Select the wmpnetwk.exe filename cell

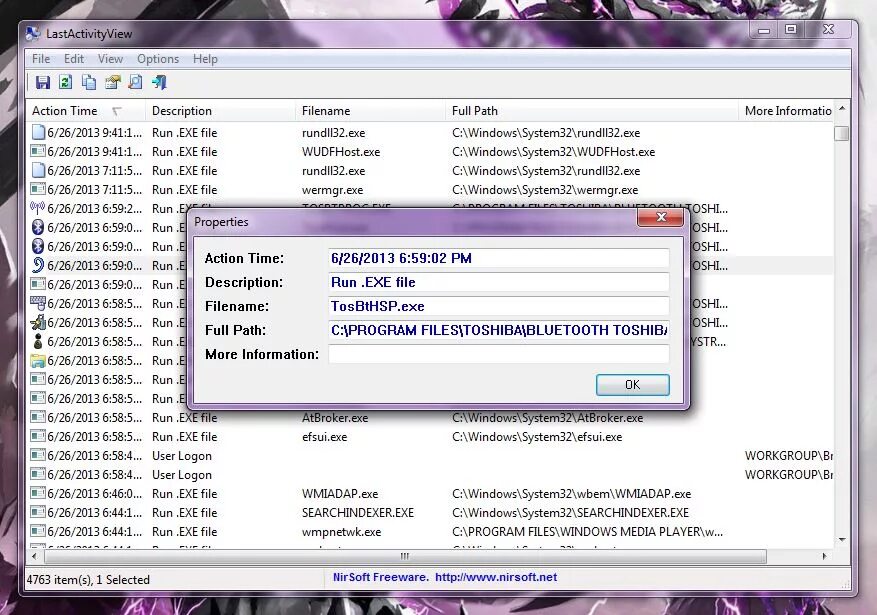[x=342, y=532]
